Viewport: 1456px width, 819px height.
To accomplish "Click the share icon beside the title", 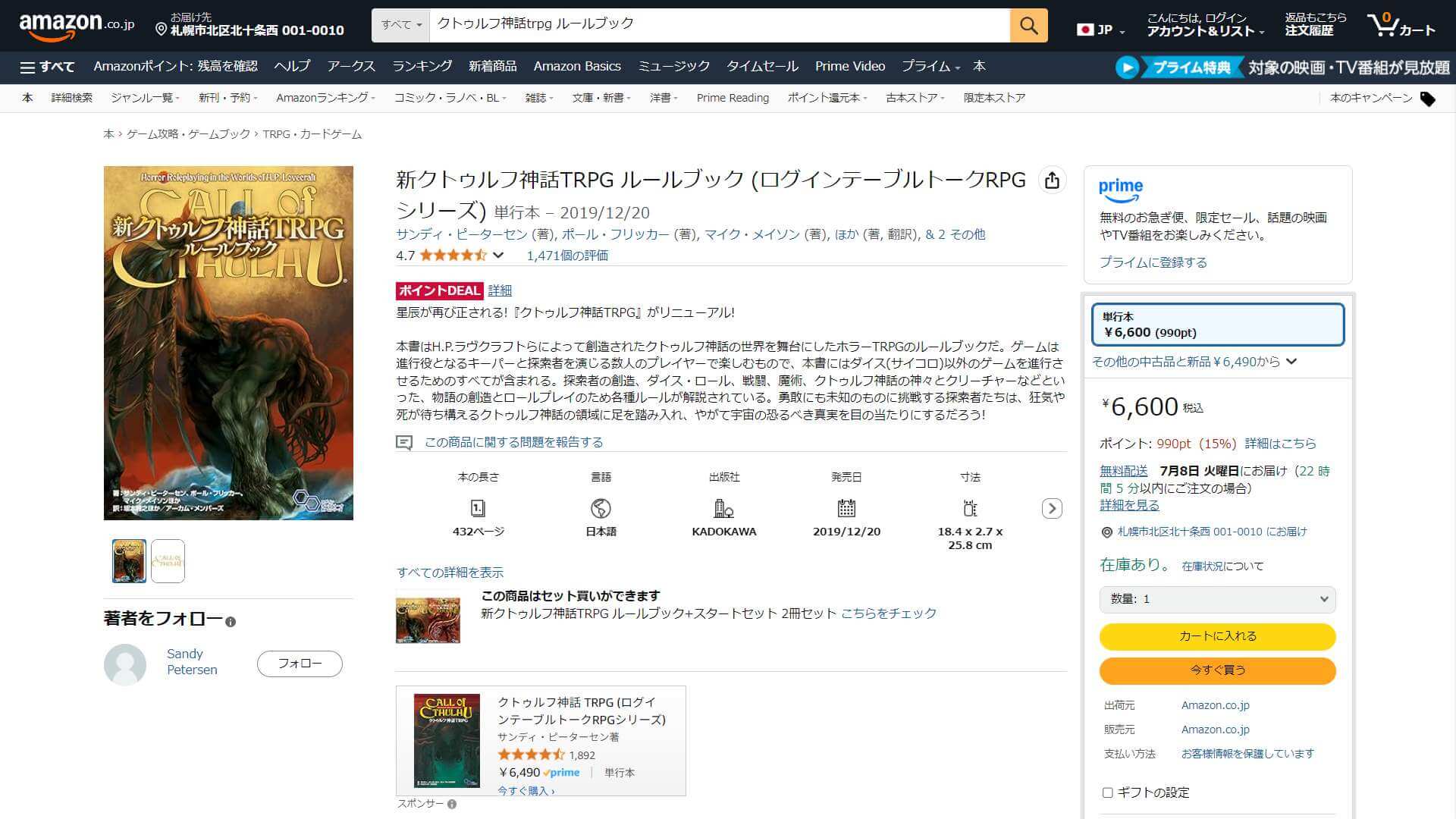I will click(x=1052, y=180).
